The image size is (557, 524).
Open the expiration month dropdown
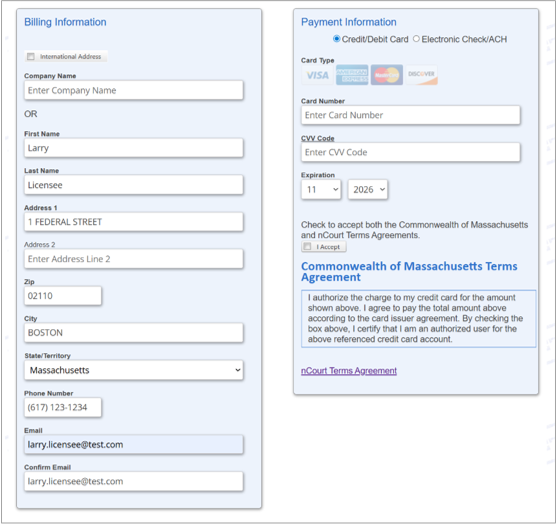coord(321,189)
